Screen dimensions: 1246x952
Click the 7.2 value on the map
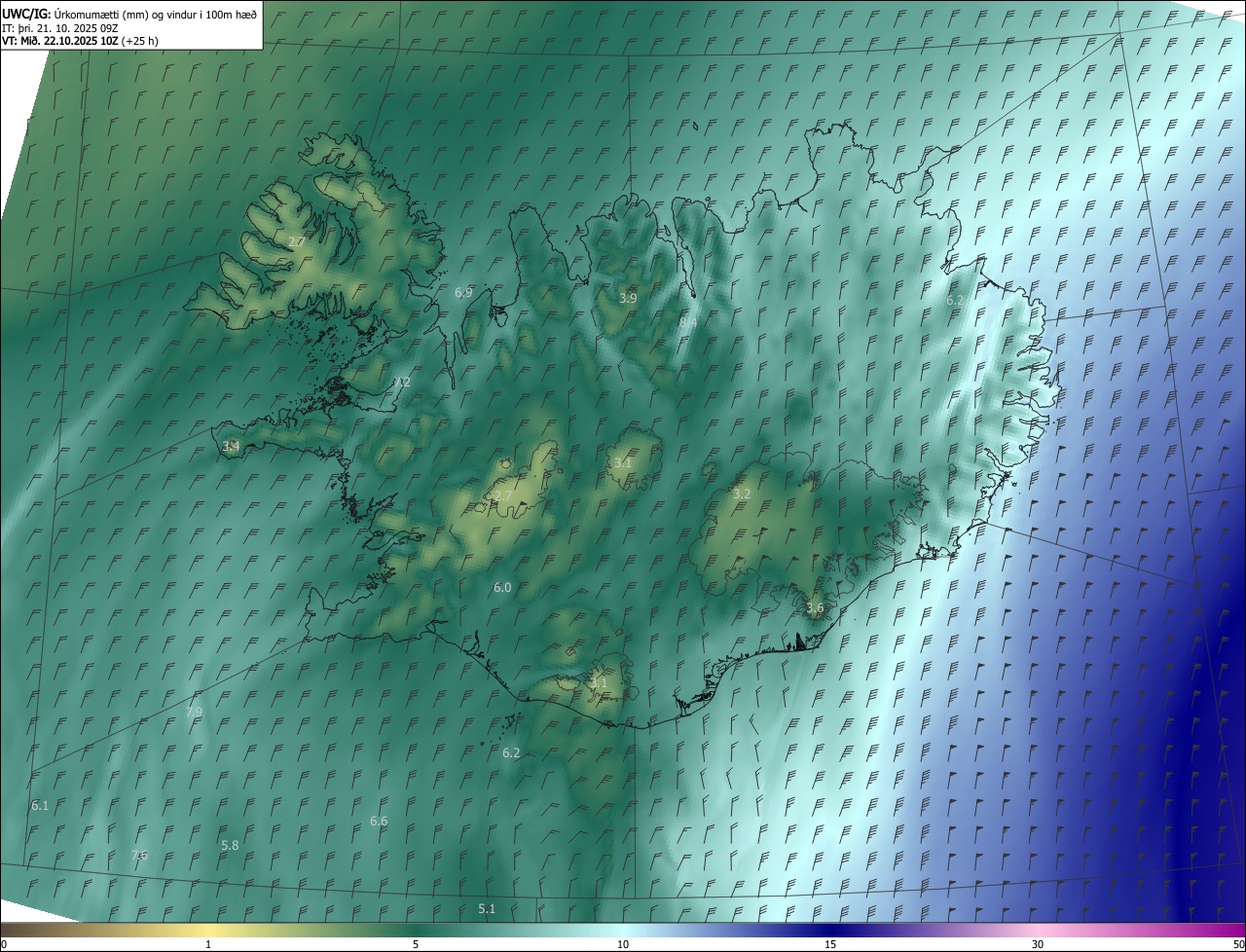coord(401,382)
